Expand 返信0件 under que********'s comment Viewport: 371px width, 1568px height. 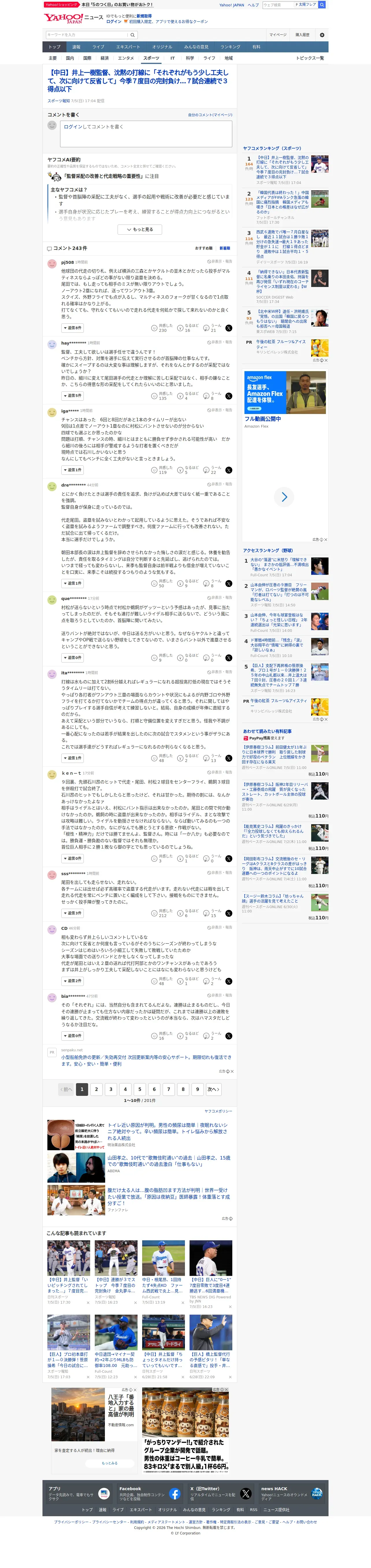[72, 657]
